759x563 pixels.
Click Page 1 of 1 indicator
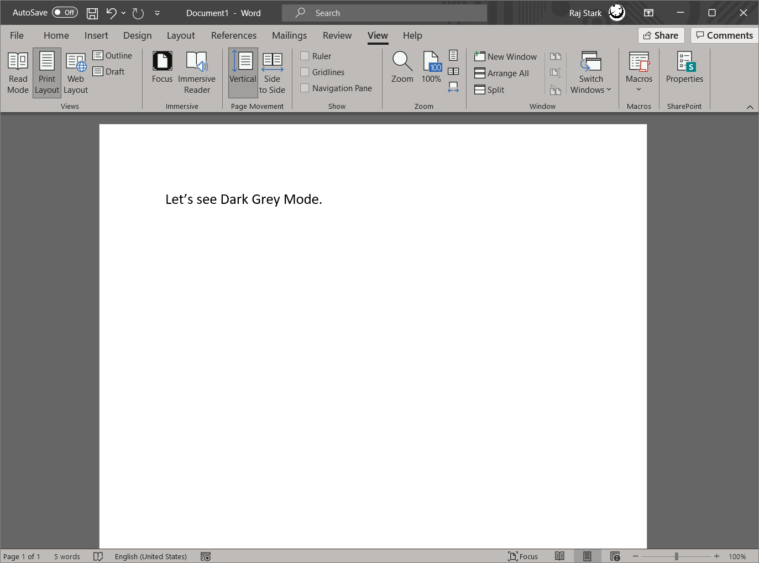22,557
